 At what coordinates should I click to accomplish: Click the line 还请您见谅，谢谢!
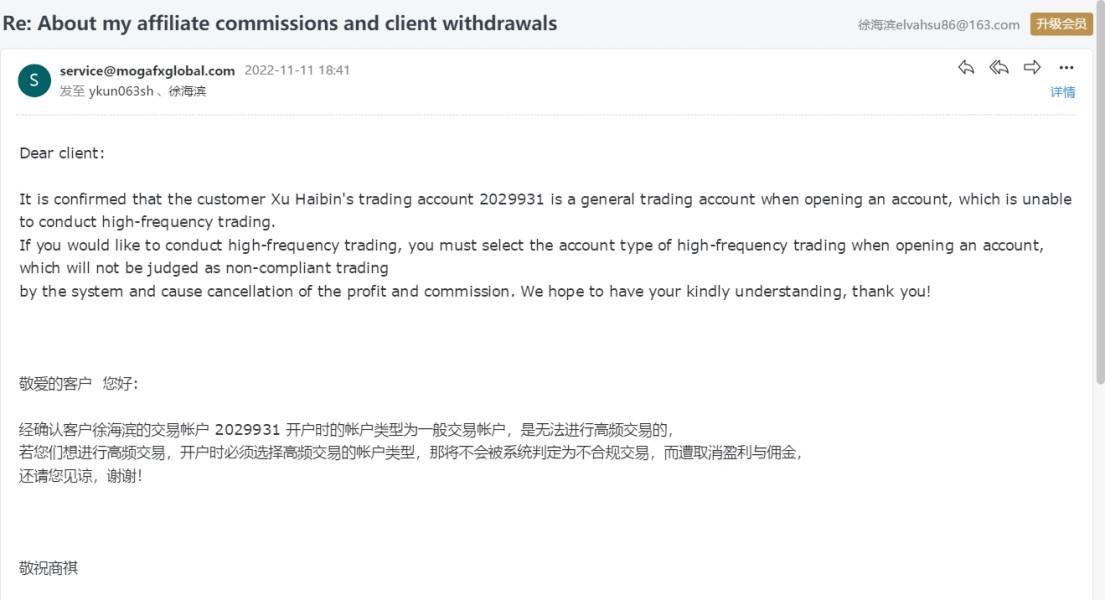81,476
